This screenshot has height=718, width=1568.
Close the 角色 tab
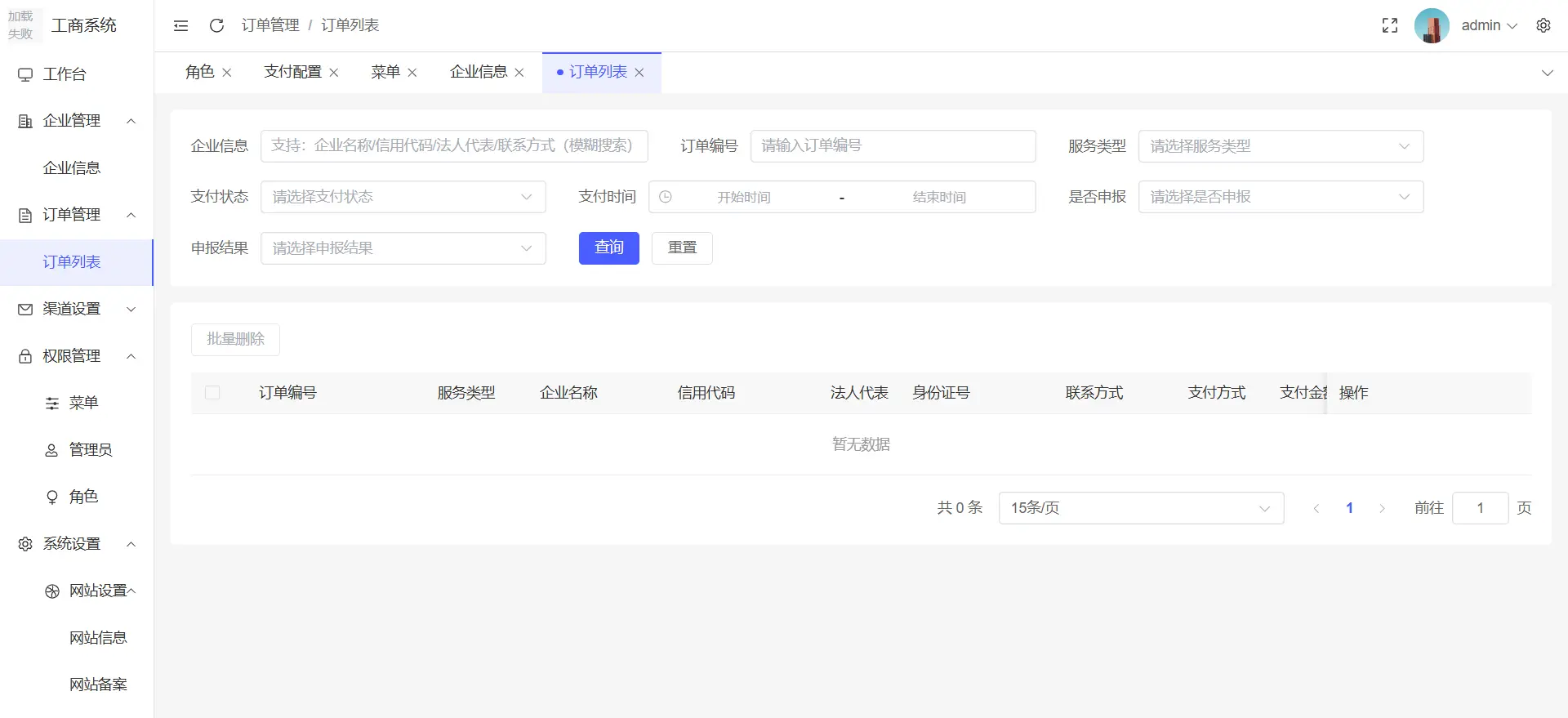click(227, 73)
